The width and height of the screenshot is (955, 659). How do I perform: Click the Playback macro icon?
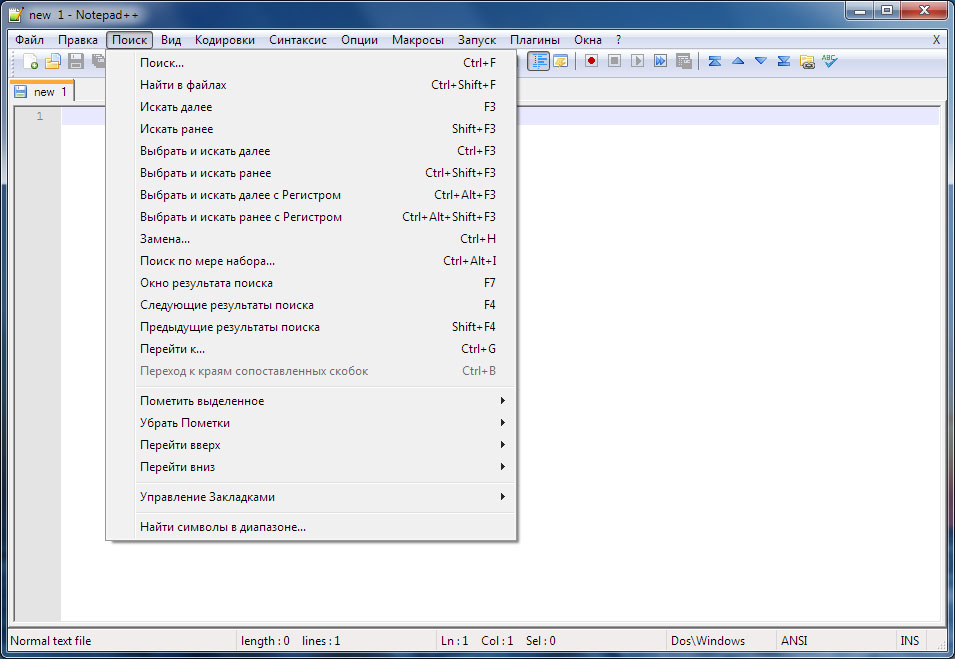(x=637, y=61)
